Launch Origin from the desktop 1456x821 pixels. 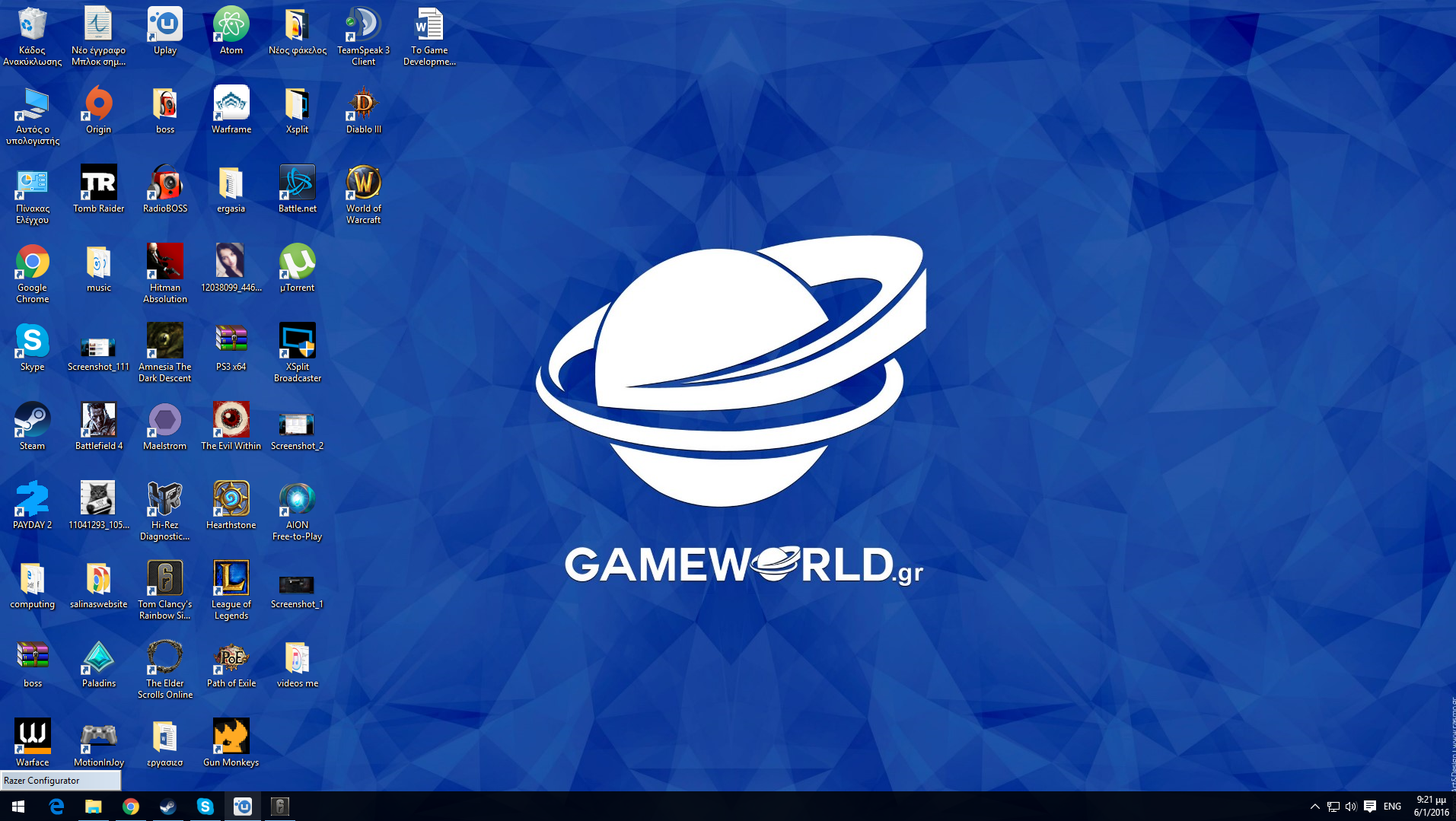pyautogui.click(x=98, y=110)
